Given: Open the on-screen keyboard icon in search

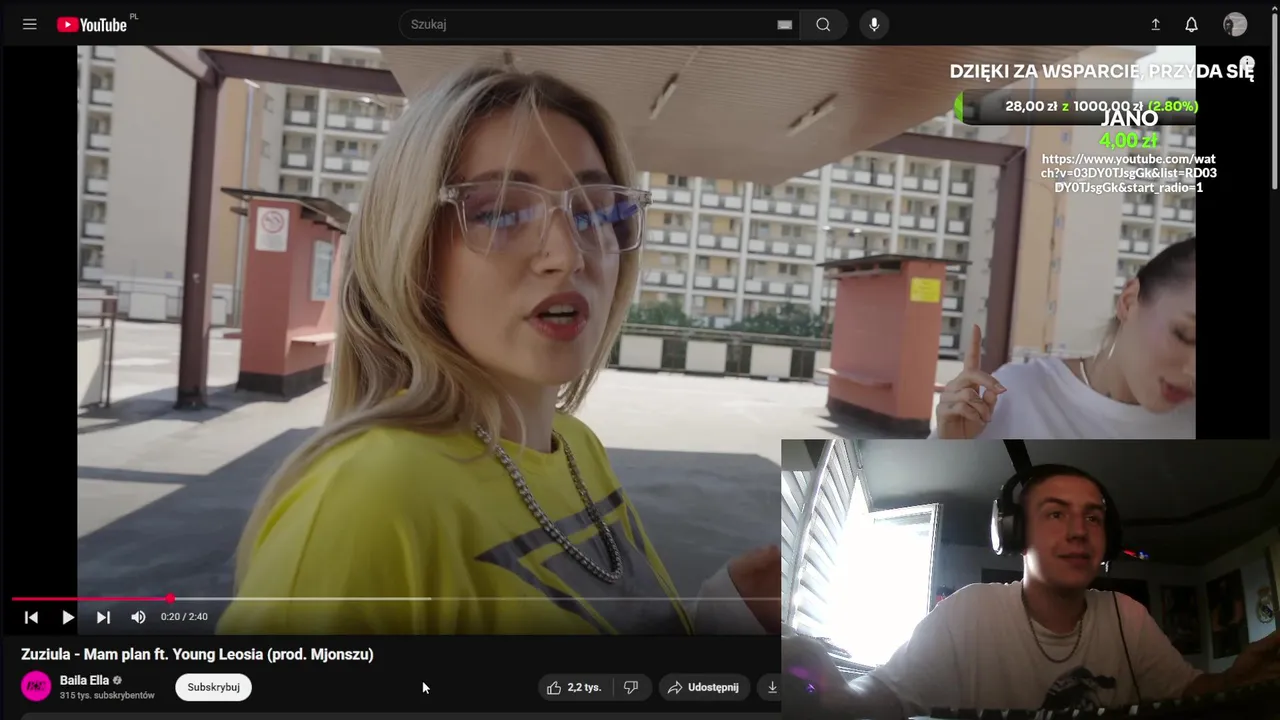Looking at the screenshot, I should point(785,25).
